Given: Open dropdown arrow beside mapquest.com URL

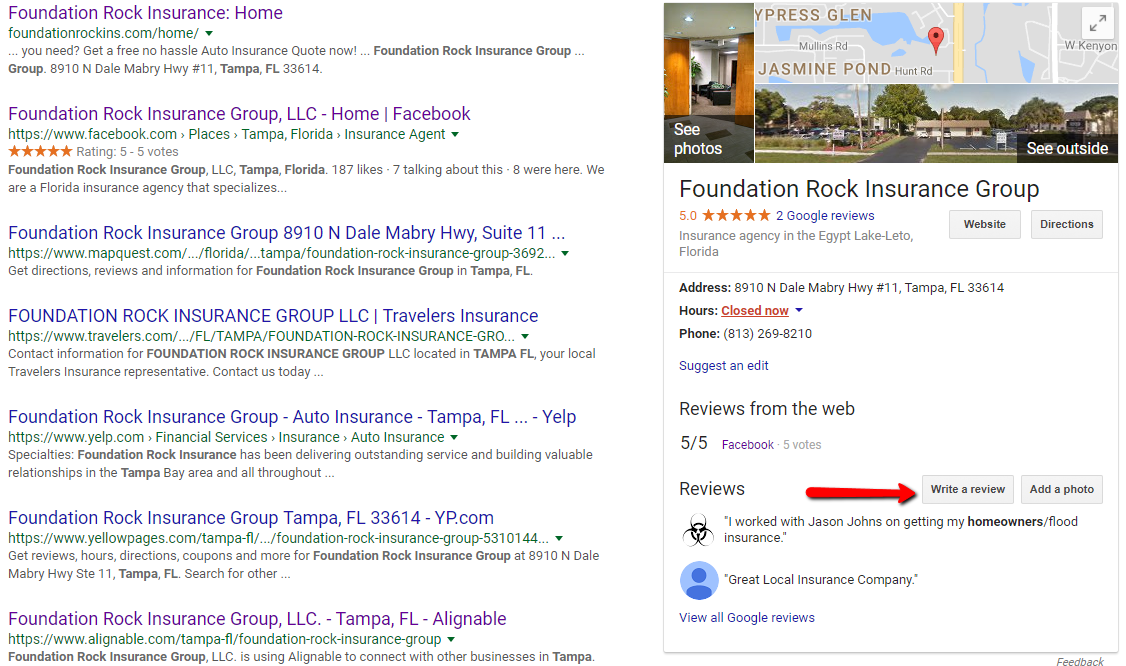Looking at the screenshot, I should pos(565,254).
